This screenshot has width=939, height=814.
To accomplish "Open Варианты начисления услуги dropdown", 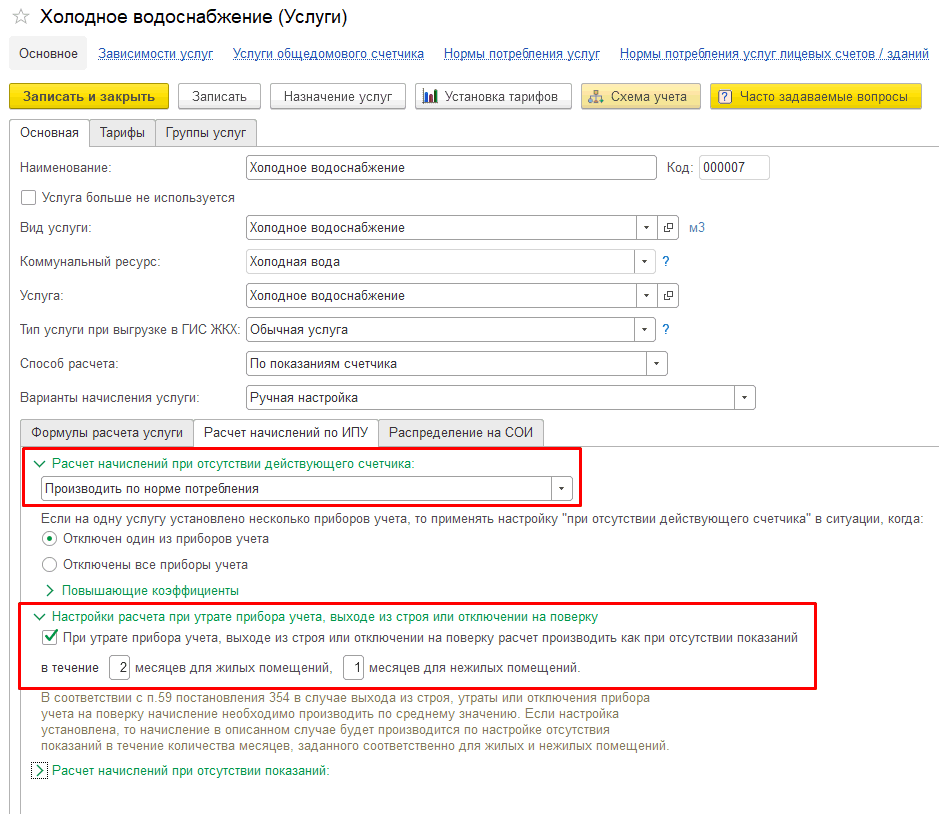I will (744, 398).
